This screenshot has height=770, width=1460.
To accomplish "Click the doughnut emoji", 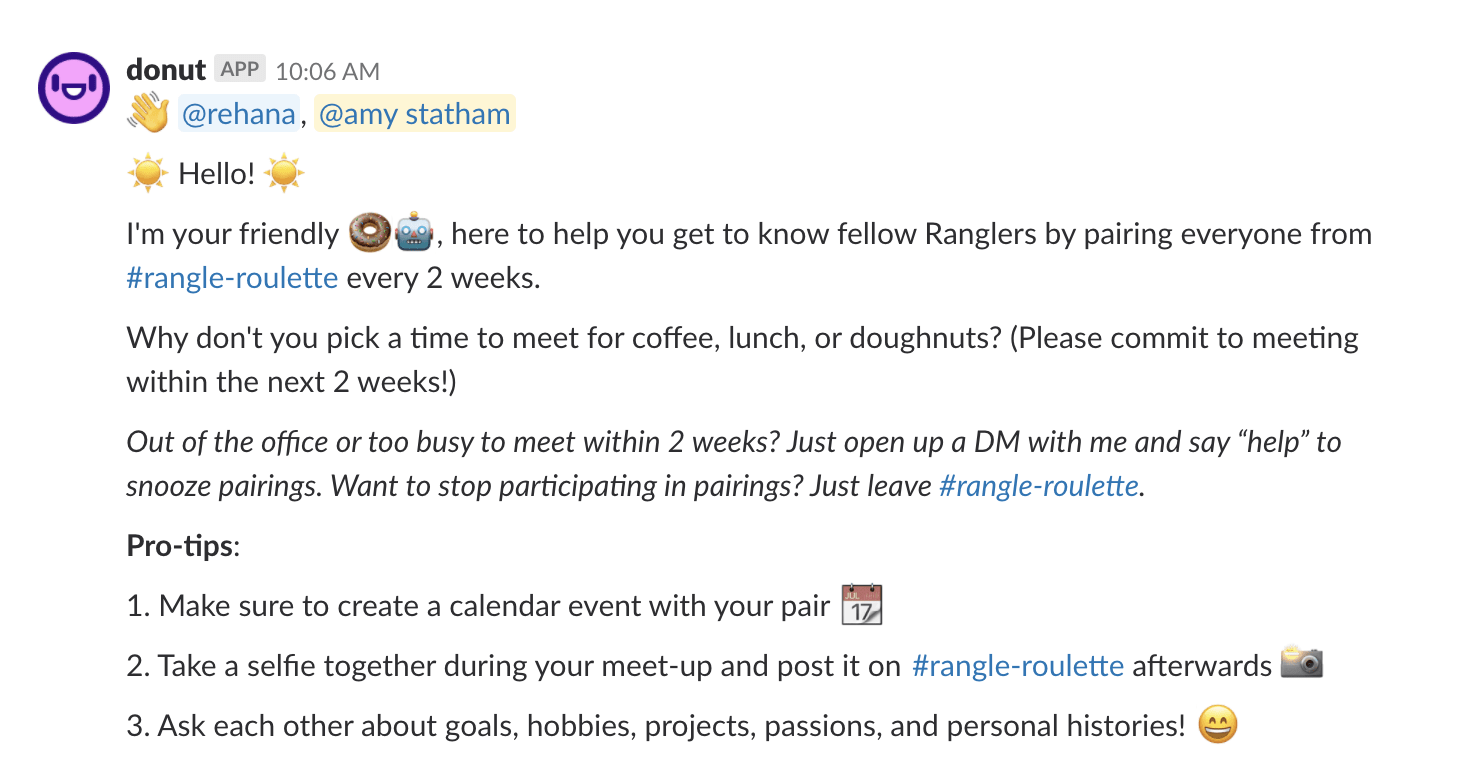I will point(369,234).
